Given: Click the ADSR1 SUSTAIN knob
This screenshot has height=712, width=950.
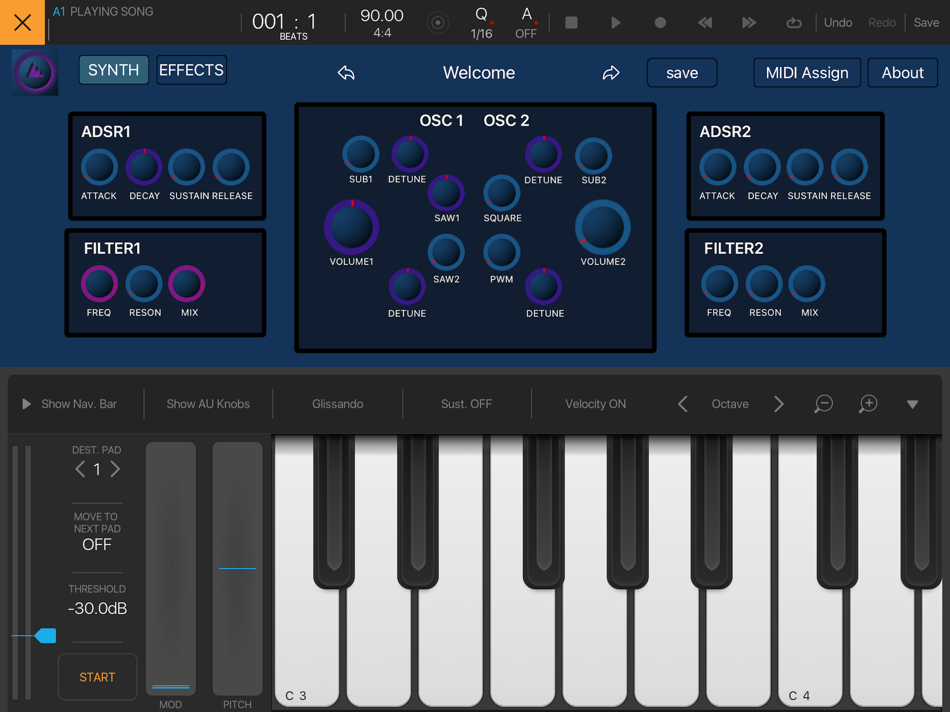Looking at the screenshot, I should tap(187, 167).
